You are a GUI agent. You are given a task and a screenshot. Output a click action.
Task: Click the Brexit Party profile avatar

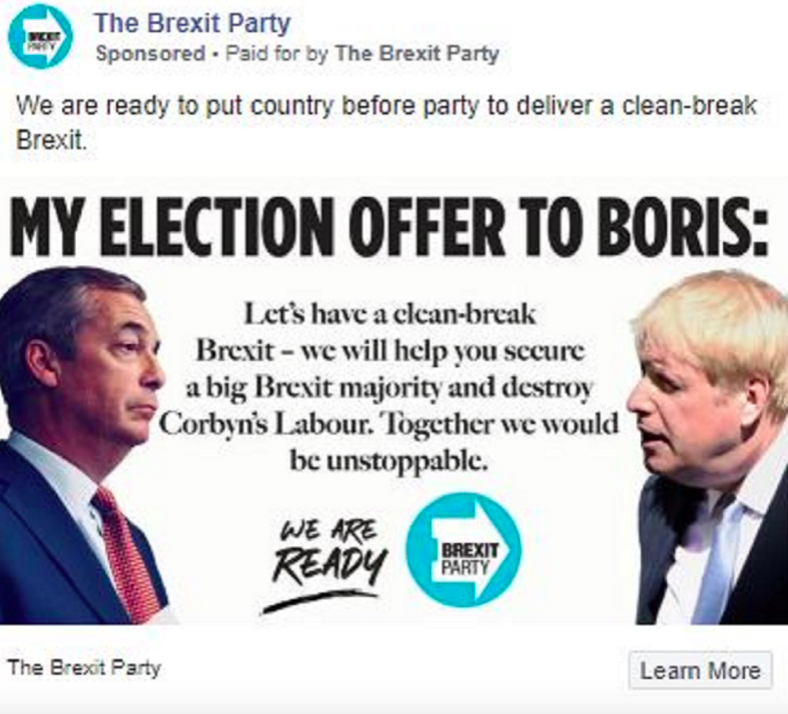coord(40,36)
